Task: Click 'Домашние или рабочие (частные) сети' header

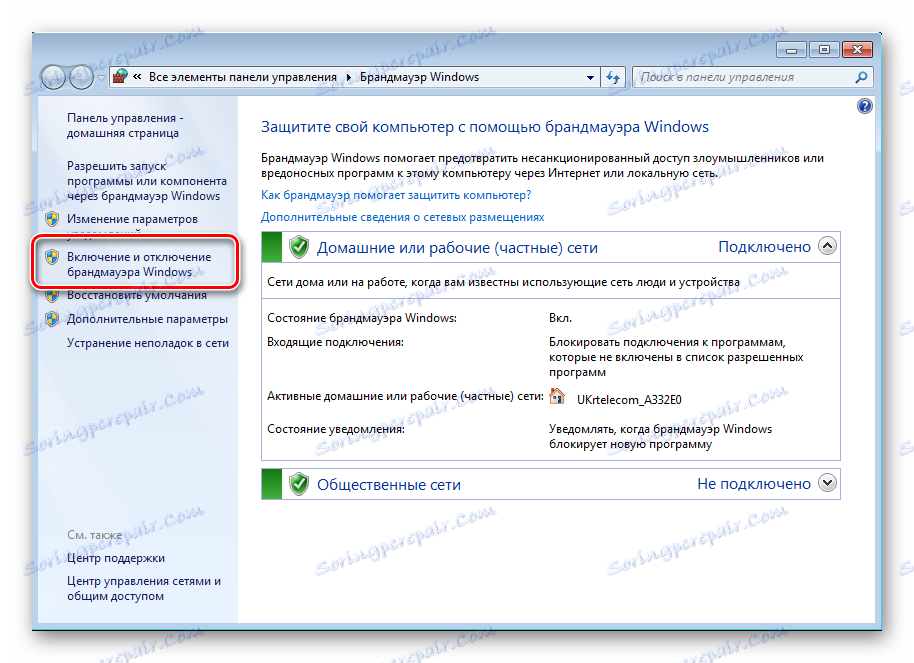Action: tap(457, 248)
